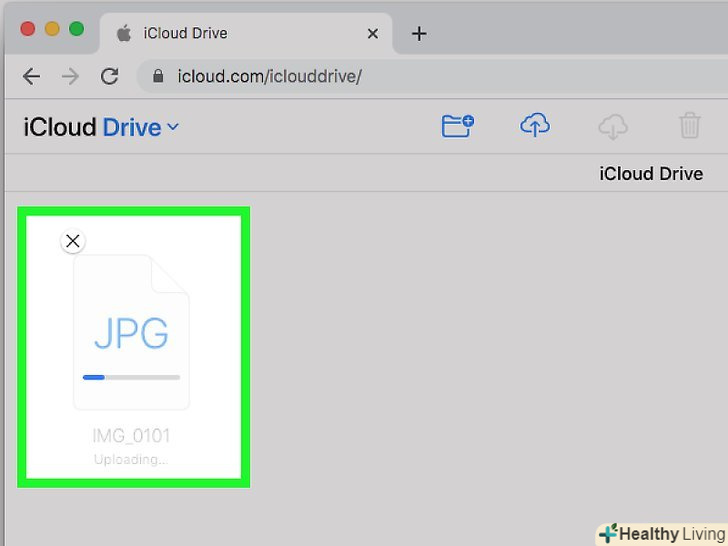
Task: Click the Uploading... status text
Action: 131,460
